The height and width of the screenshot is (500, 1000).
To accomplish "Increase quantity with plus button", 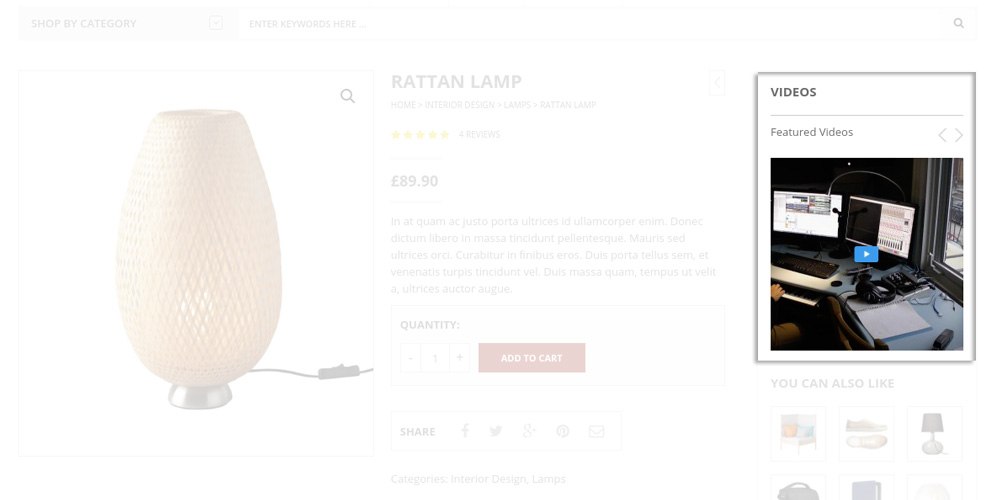I will click(x=459, y=357).
